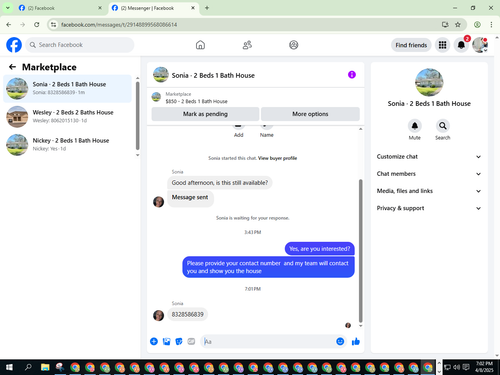
Task: Click the Mark as pending button
Action: coord(205,114)
